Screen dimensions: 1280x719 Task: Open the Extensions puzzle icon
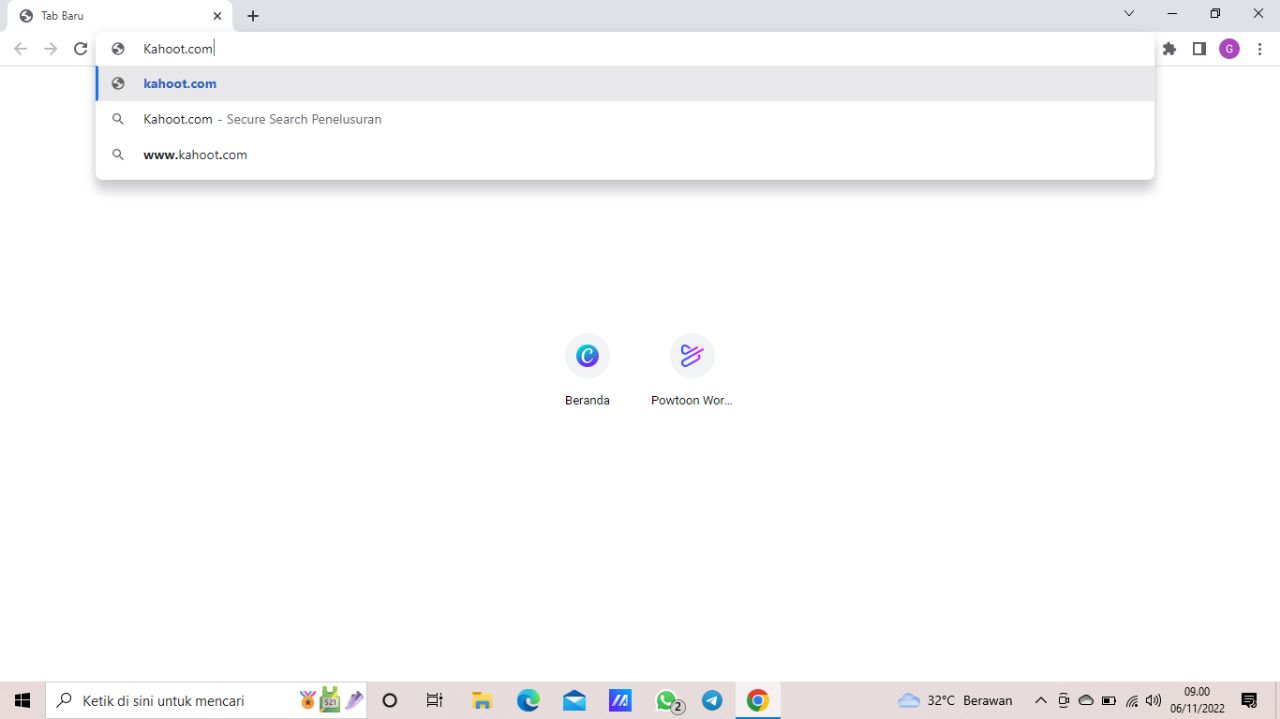(1169, 49)
